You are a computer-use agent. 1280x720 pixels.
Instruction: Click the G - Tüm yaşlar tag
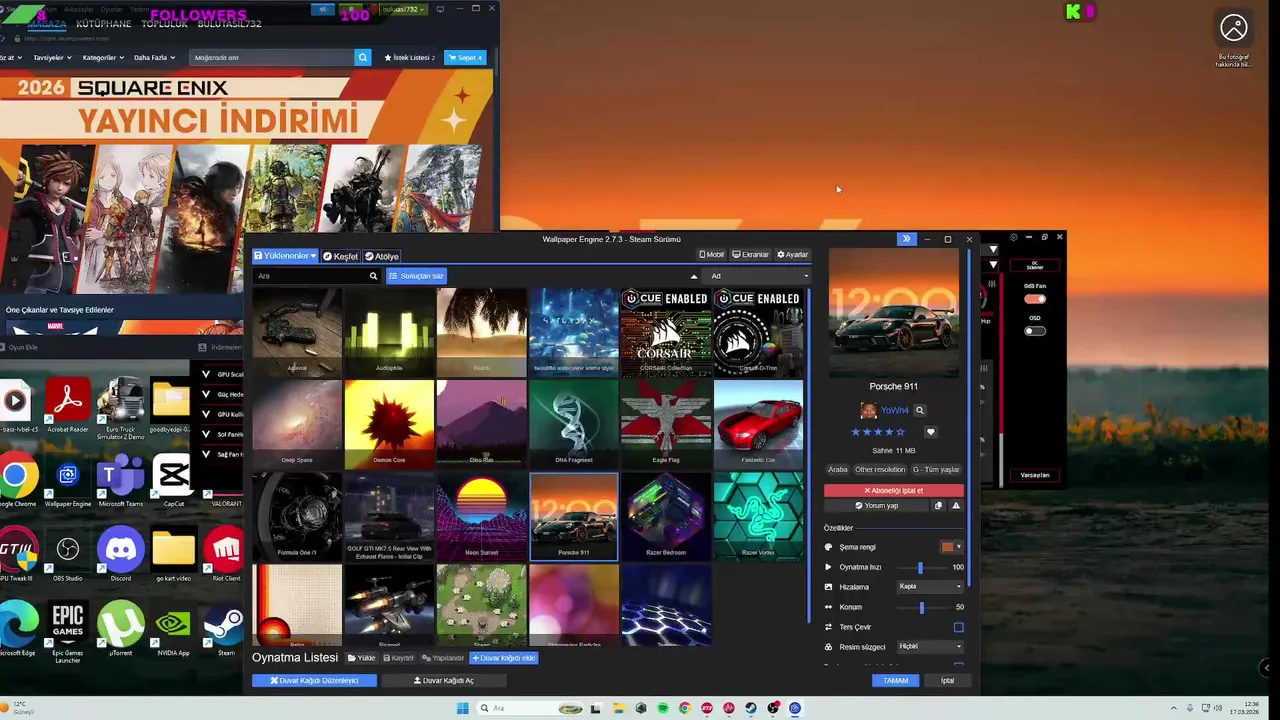pos(936,469)
